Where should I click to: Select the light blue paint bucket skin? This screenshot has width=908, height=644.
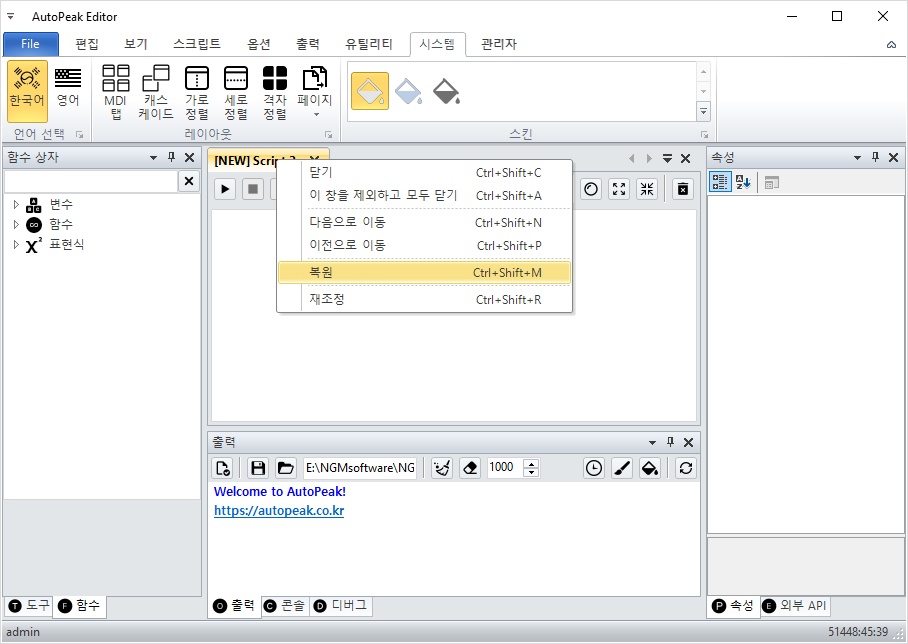(x=408, y=92)
